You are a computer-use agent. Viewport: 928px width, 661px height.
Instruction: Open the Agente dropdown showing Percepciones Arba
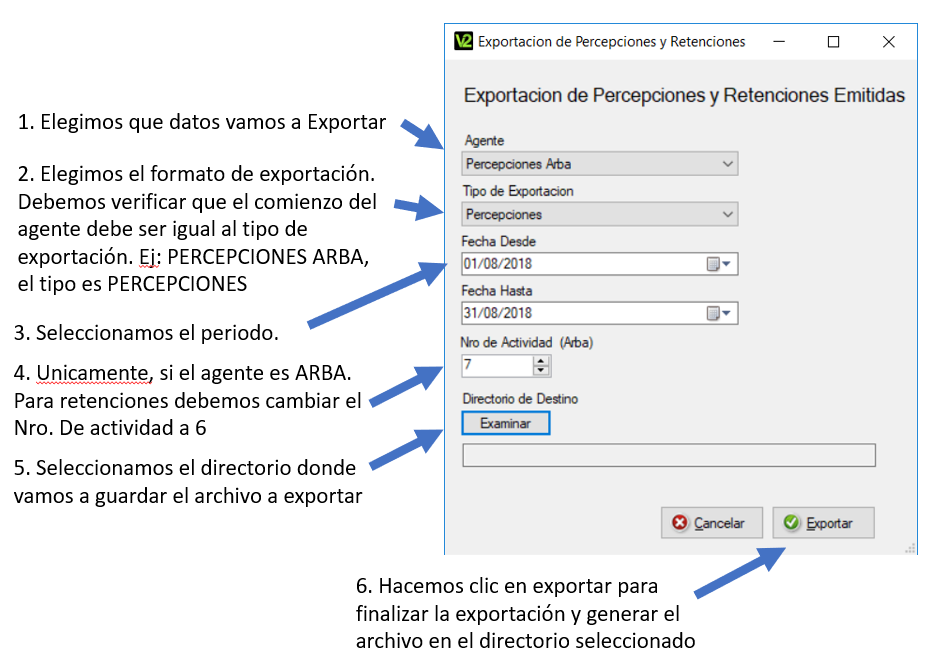(x=600, y=164)
